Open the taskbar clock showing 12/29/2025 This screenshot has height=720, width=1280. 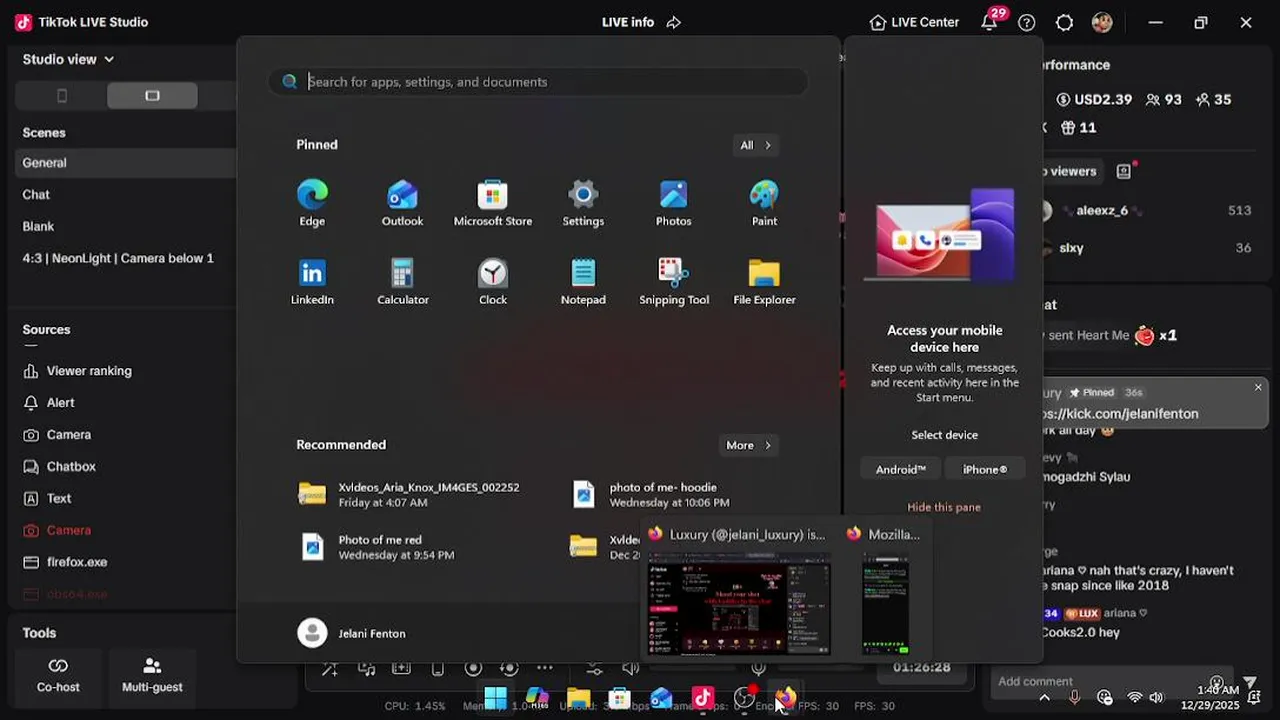pyautogui.click(x=1217, y=697)
